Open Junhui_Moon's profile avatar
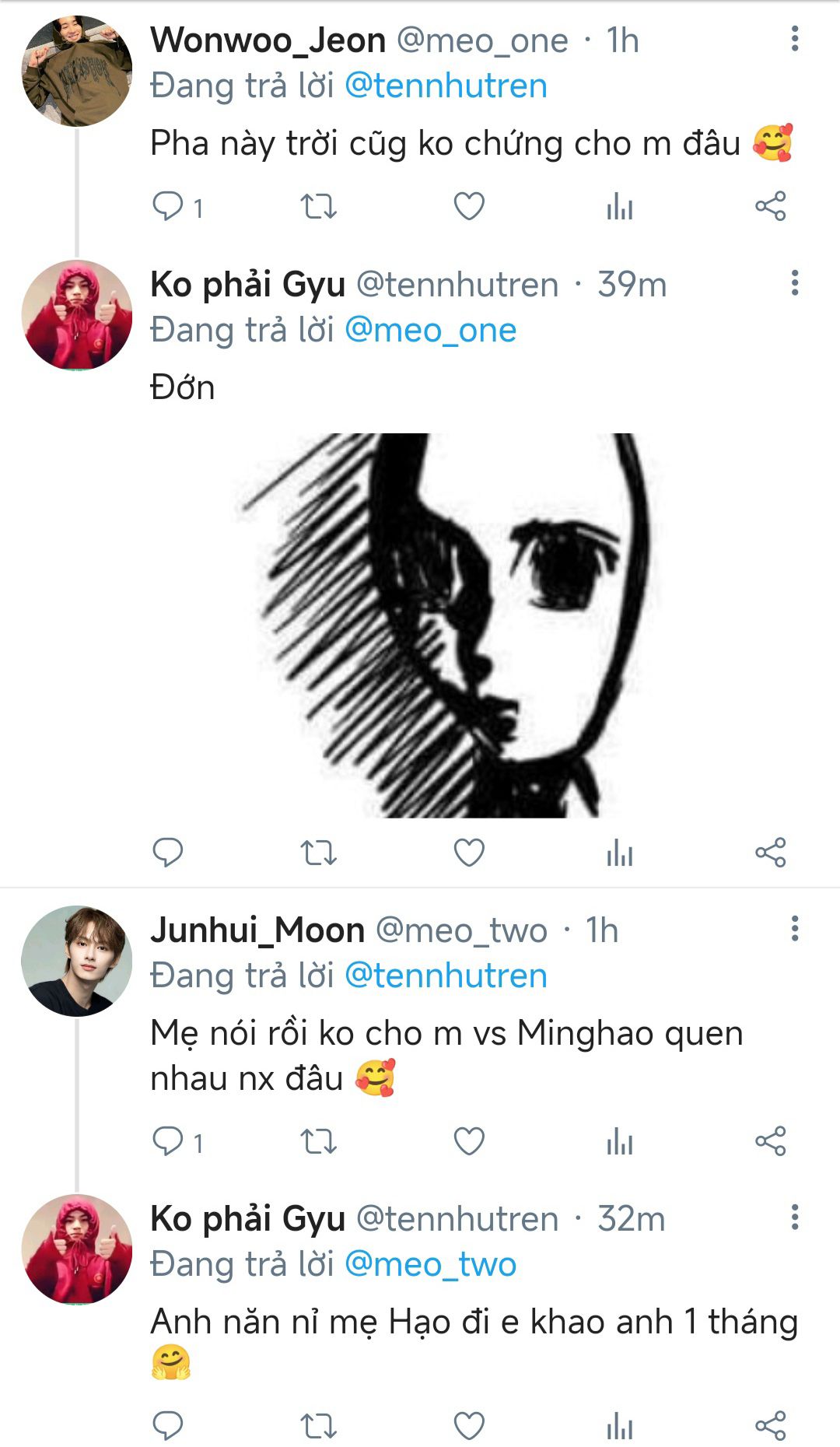This screenshot has height=1447, width=840. [76, 961]
